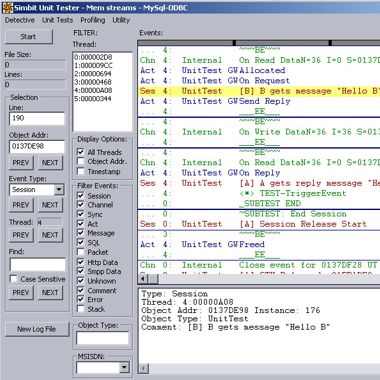This screenshot has width=380, height=380.
Task: Select the 'GW On Reply' event row
Action: [259, 173]
